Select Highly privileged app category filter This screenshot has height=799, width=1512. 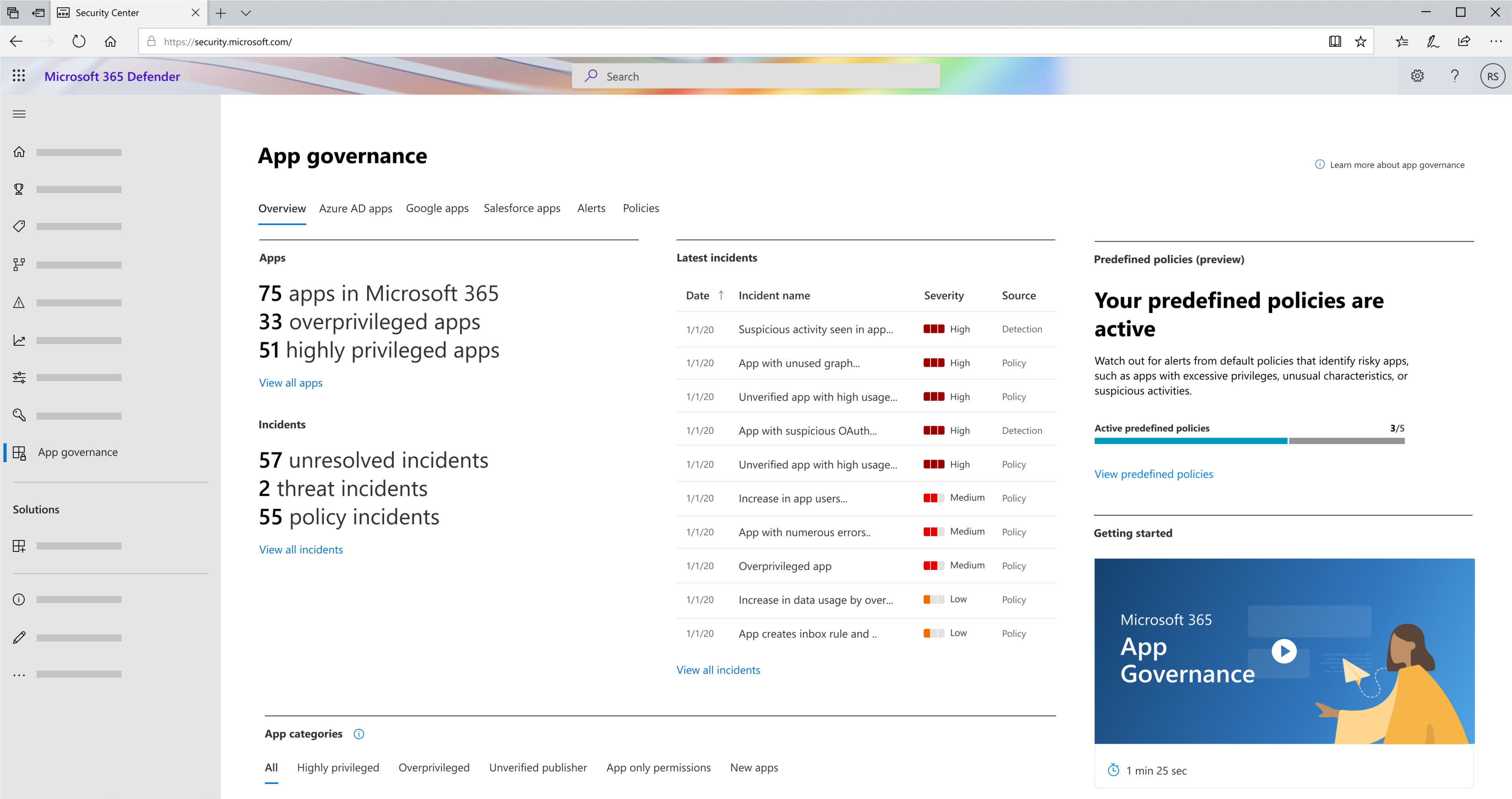[x=338, y=767]
